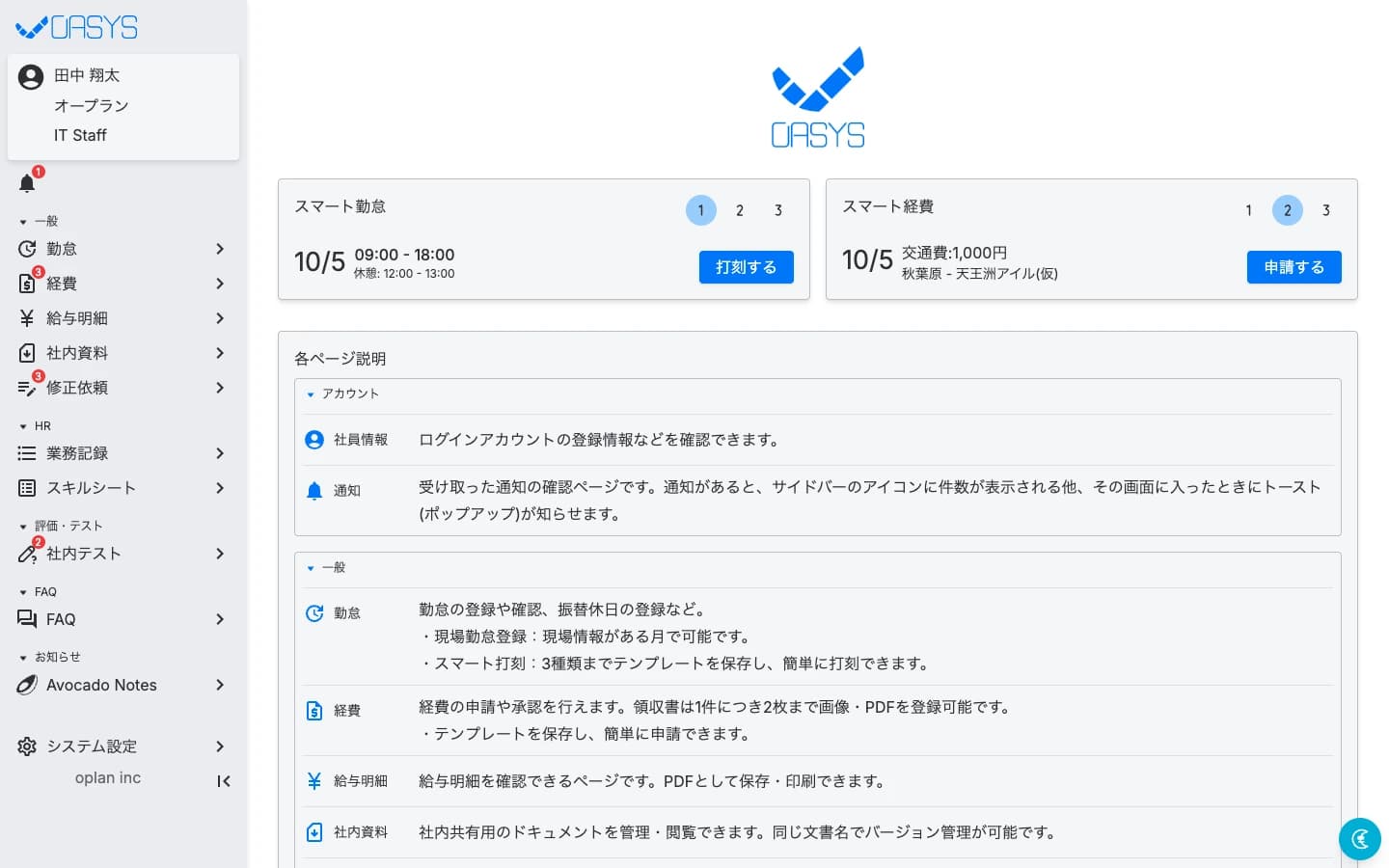Screen dimensions: 1389x868
Task: Click the user avatar icon beside 田中 翔太
Action: tap(31, 77)
